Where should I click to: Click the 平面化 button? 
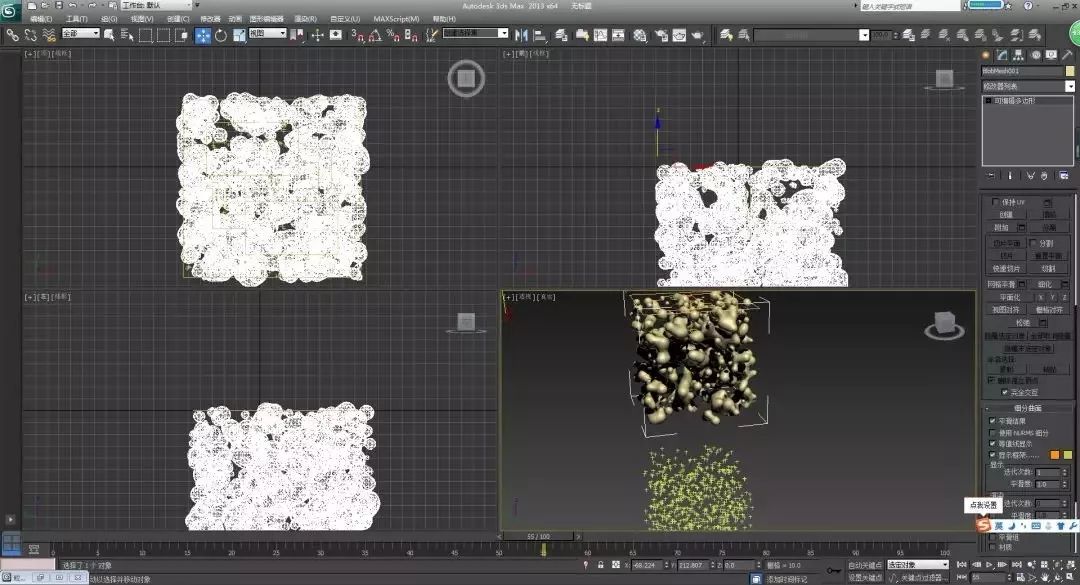click(x=1009, y=297)
